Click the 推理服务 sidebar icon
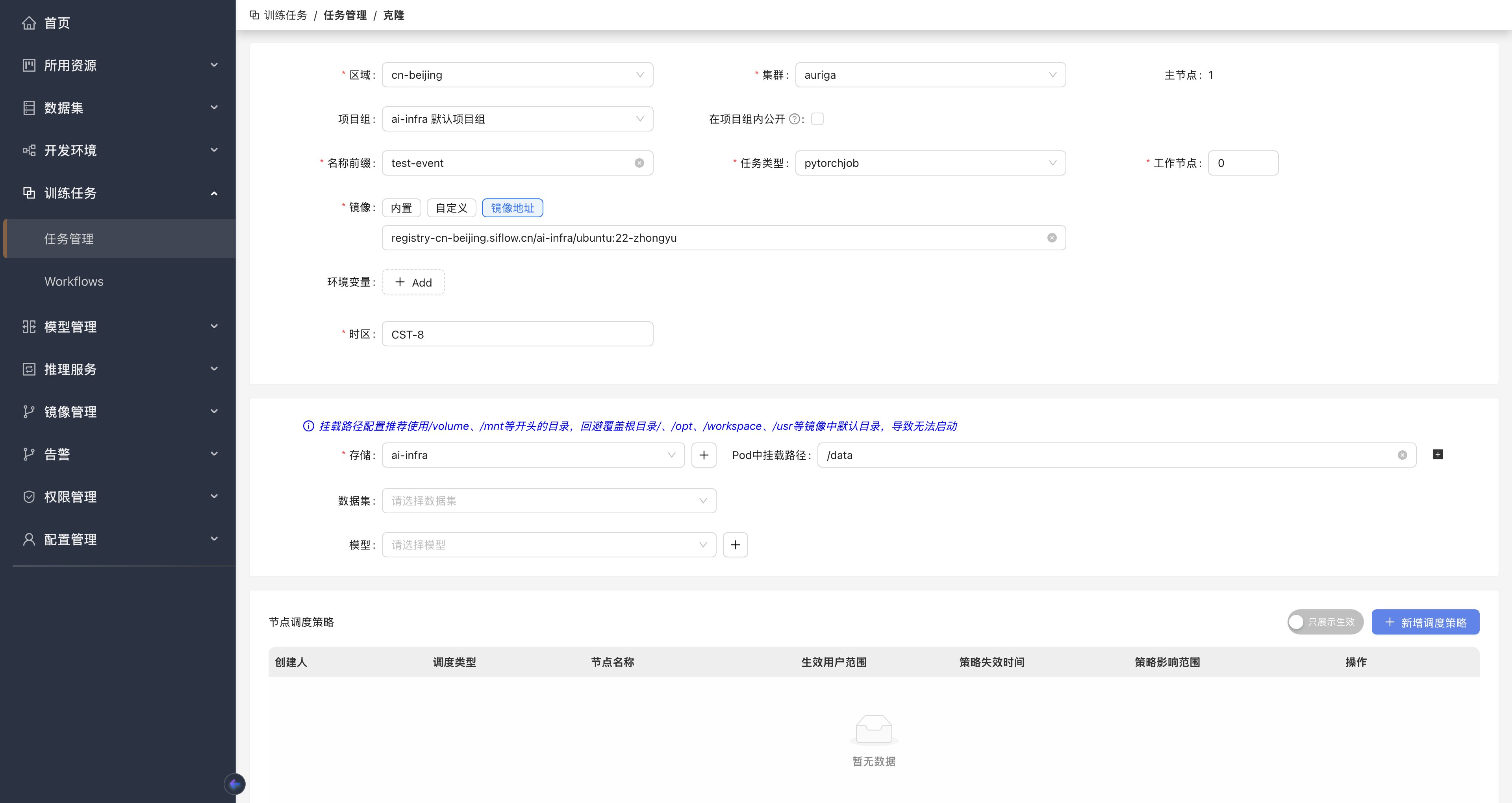This screenshot has height=803, width=1512. 29,369
